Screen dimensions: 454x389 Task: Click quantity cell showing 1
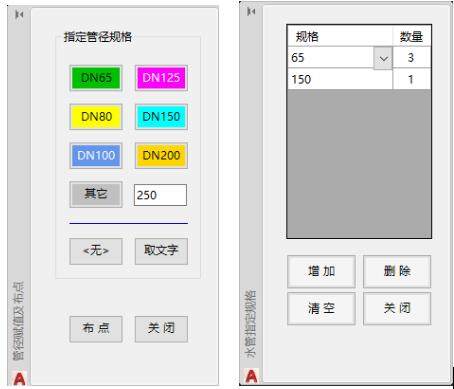[412, 79]
